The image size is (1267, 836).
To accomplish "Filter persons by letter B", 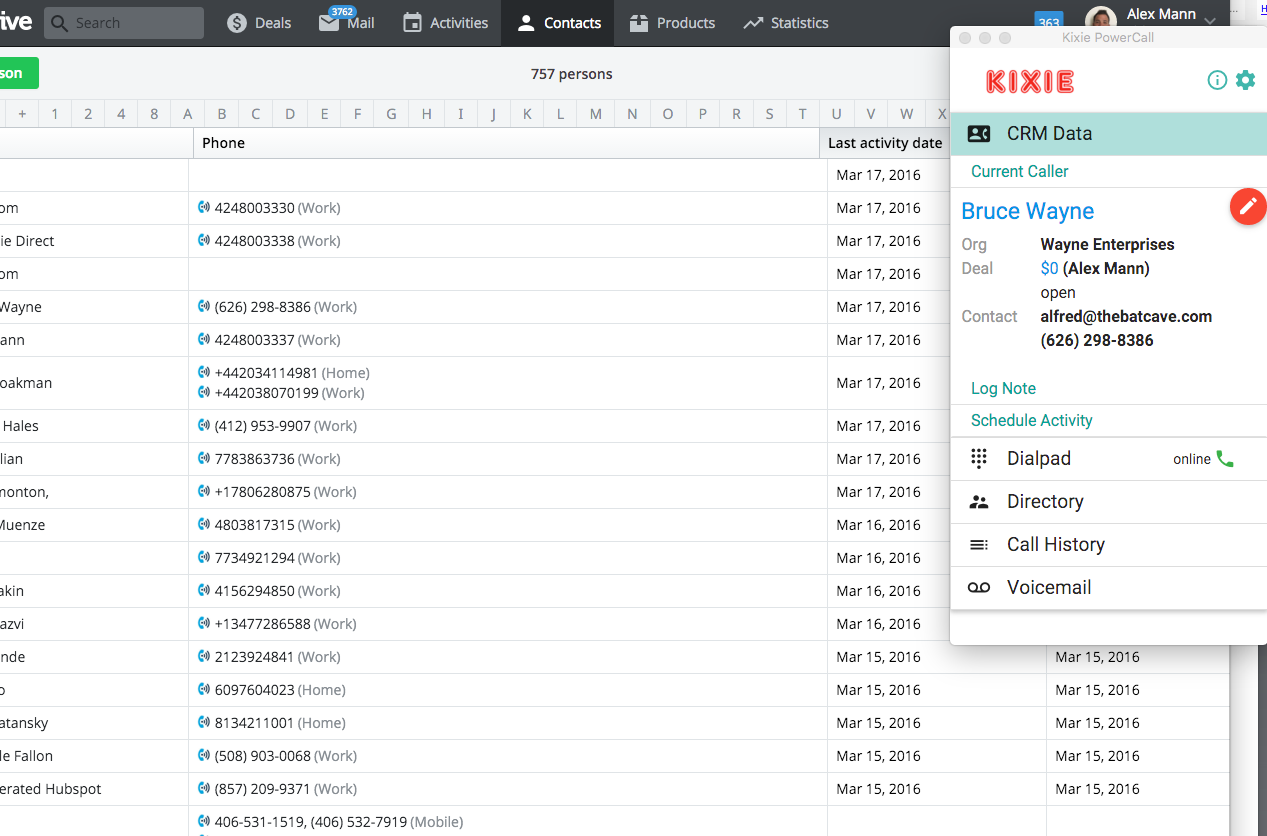I will (221, 114).
